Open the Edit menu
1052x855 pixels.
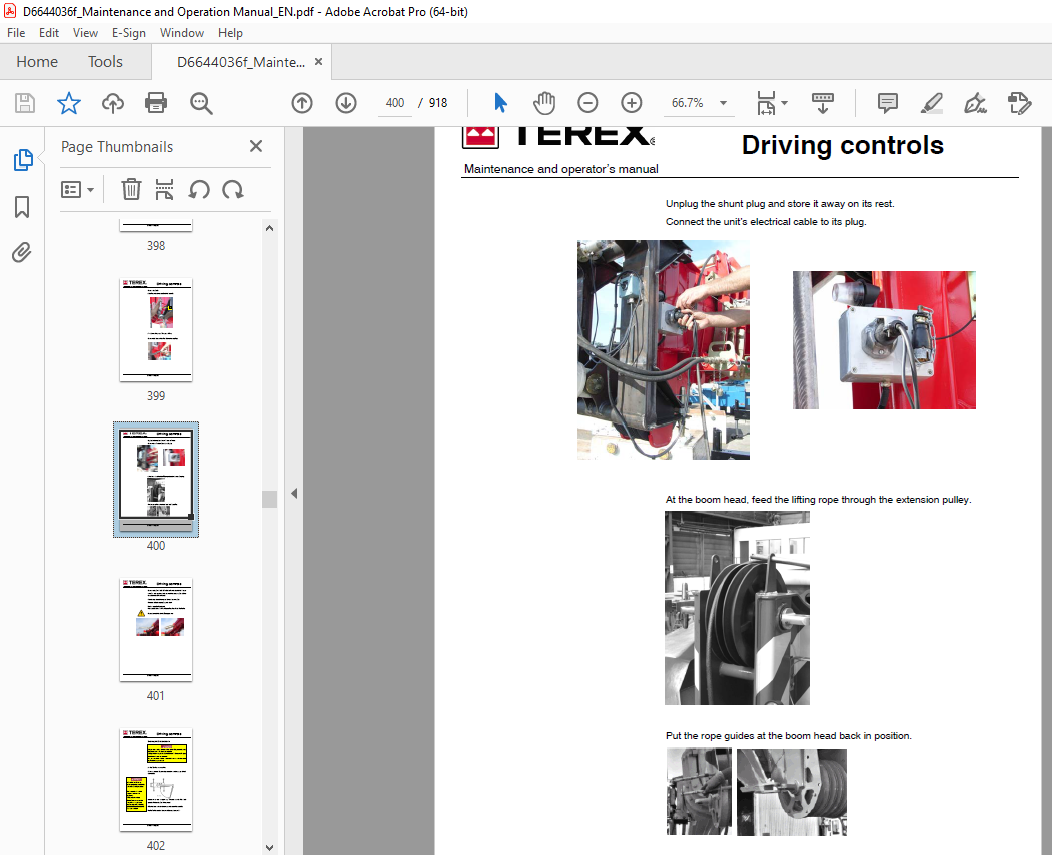tap(48, 32)
